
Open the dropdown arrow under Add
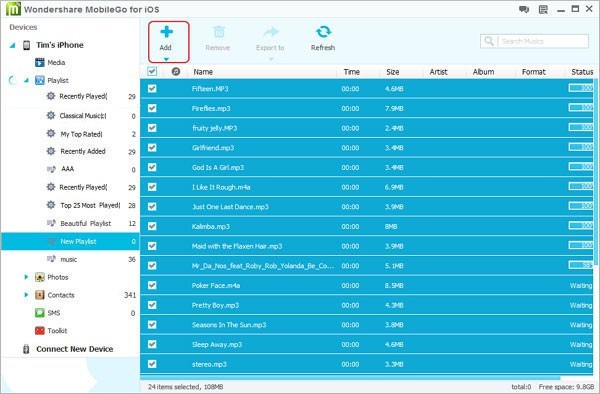tap(166, 59)
